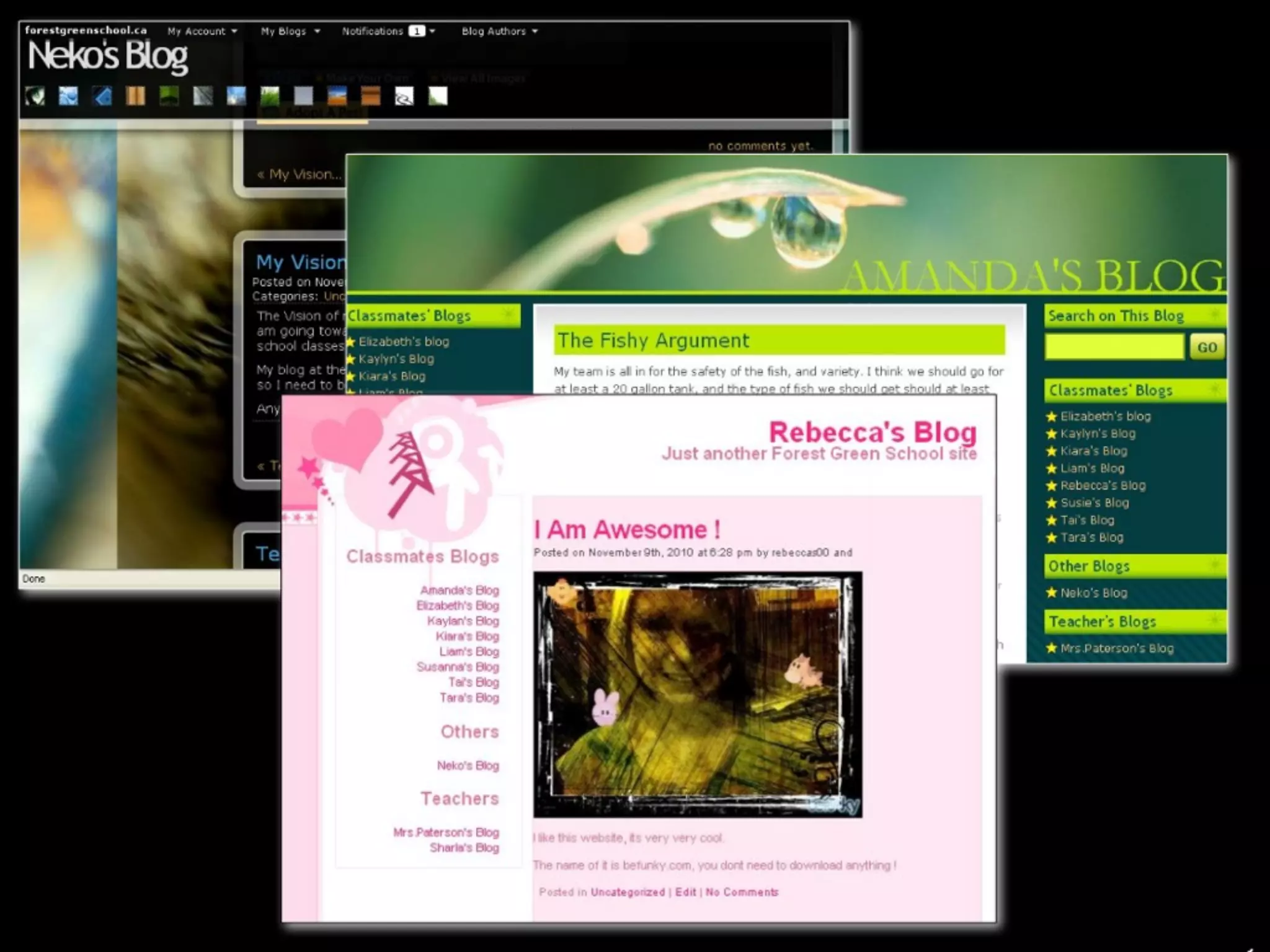Viewport: 1270px width, 952px height.
Task: Select the blue water theme thumbnail
Action: [68, 96]
